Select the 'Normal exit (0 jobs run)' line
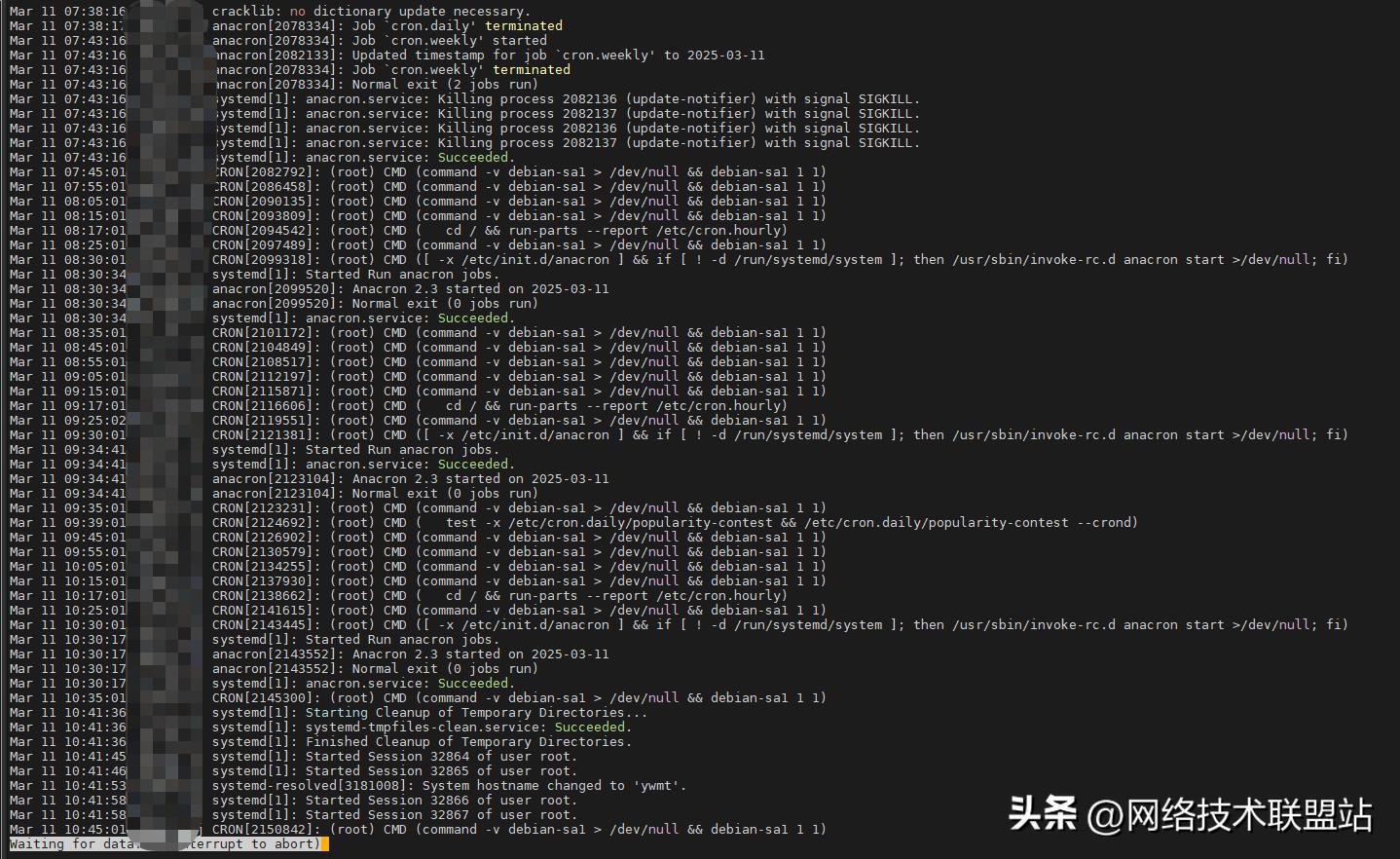This screenshot has height=859, width=1400. click(389, 303)
